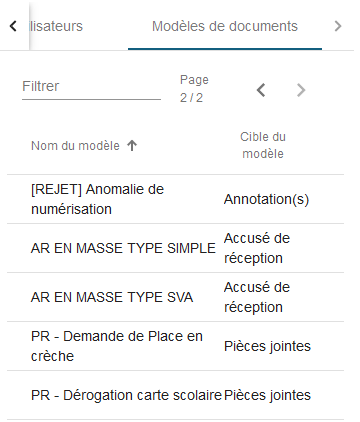The width and height of the screenshot is (360, 422).
Task: Click Accusé de réception for TYPE SVA row
Action: click(x=257, y=297)
